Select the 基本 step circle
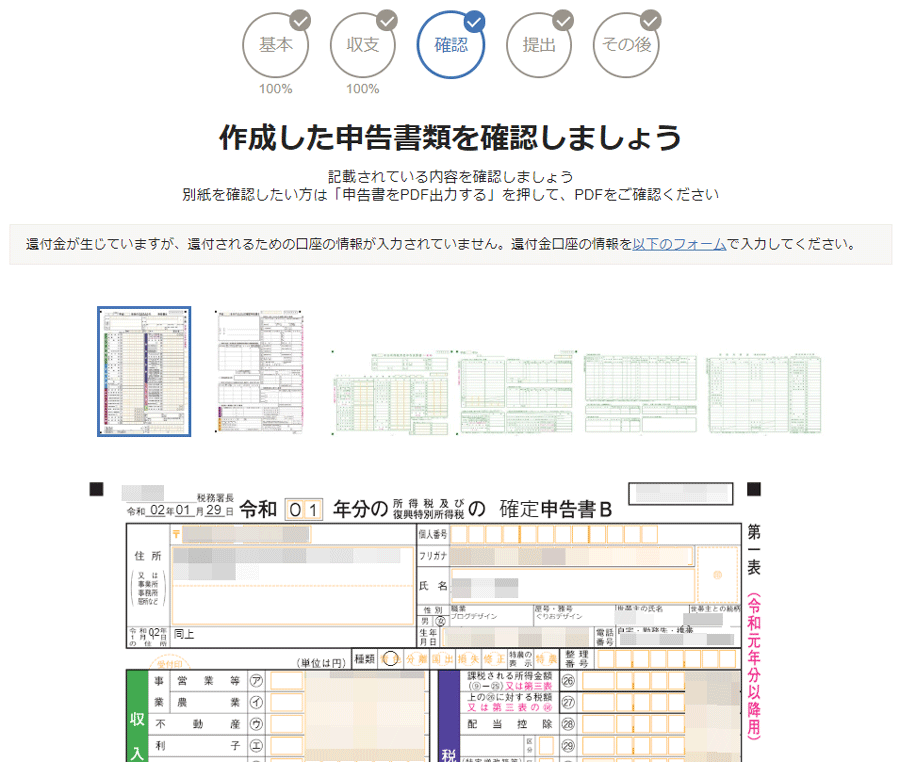900x762 pixels. tap(276, 45)
